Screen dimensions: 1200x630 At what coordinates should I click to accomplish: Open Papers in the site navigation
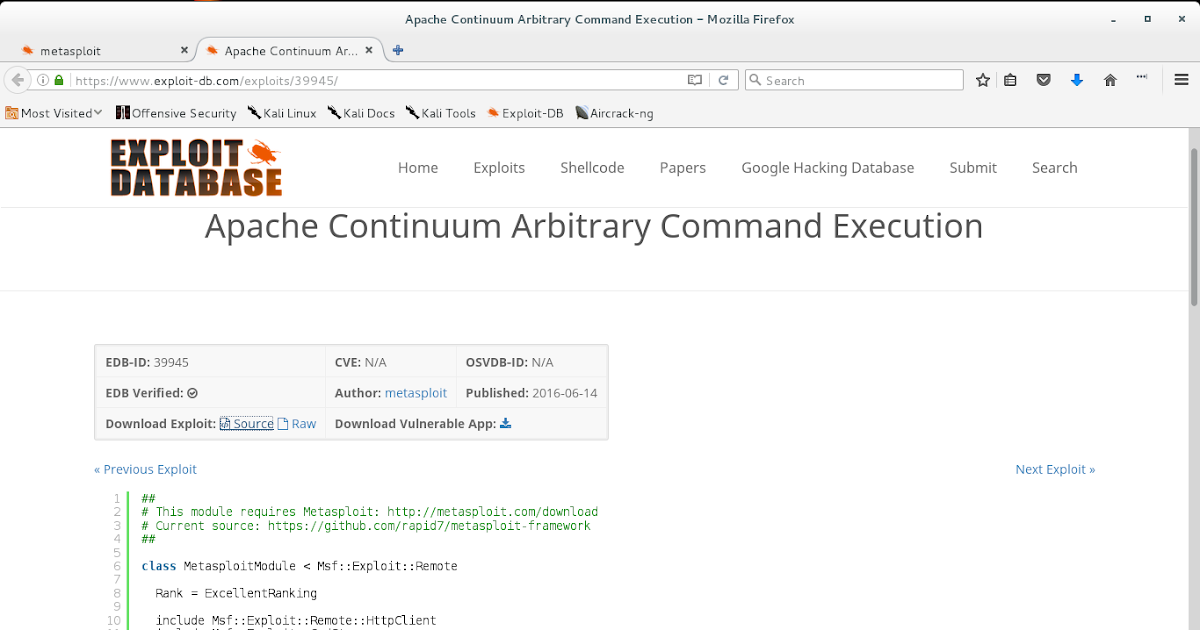(683, 168)
